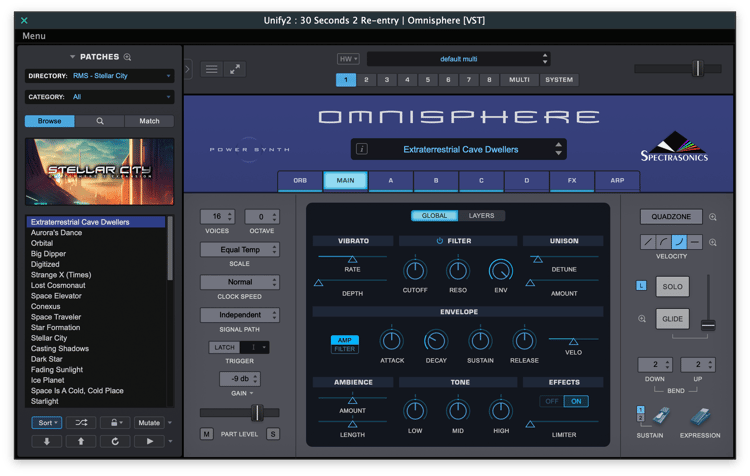The image size is (750, 476).
Task: Switch to the ARP tab
Action: (617, 181)
